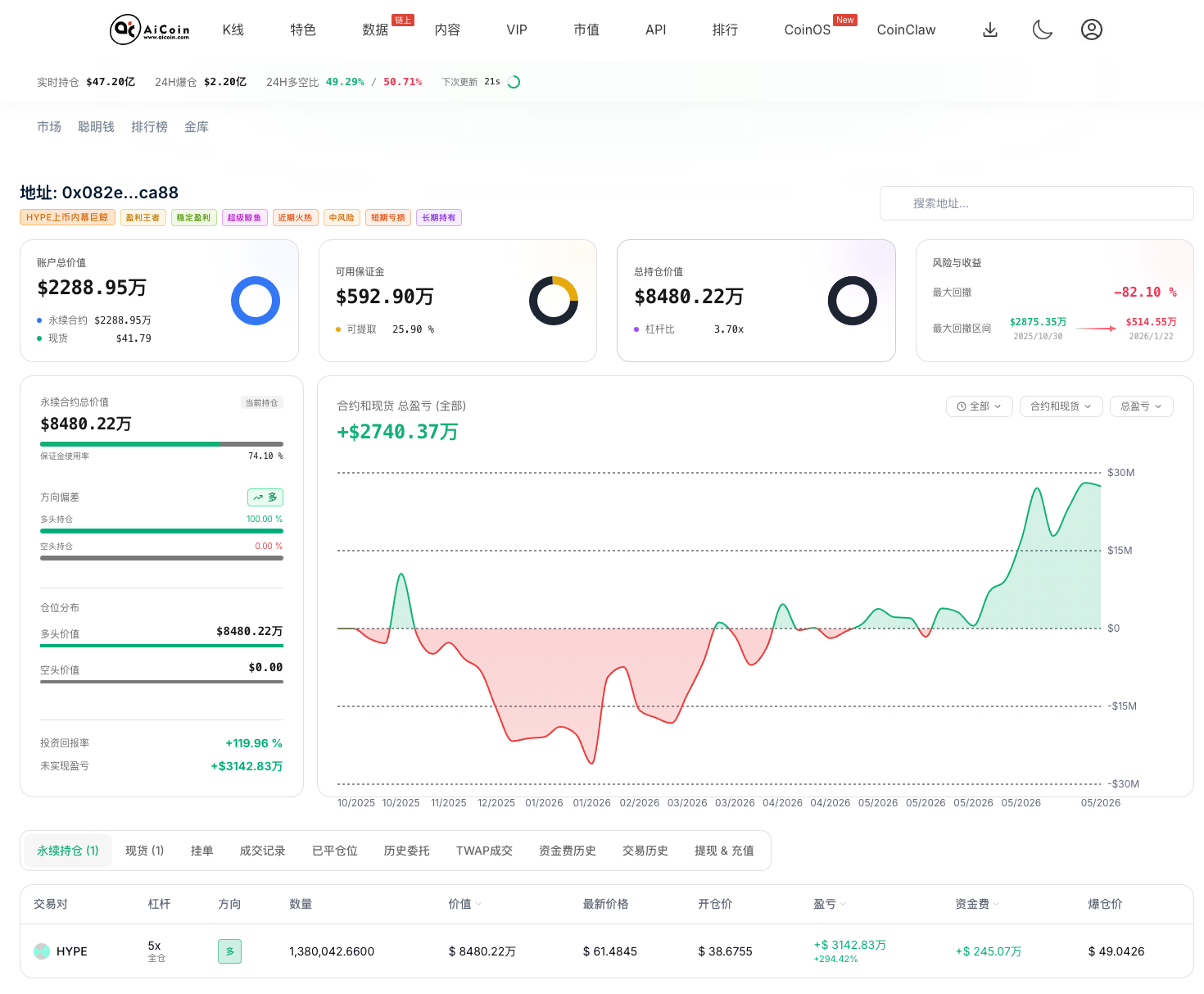Click the green long direction badge in HYPE row

(229, 951)
